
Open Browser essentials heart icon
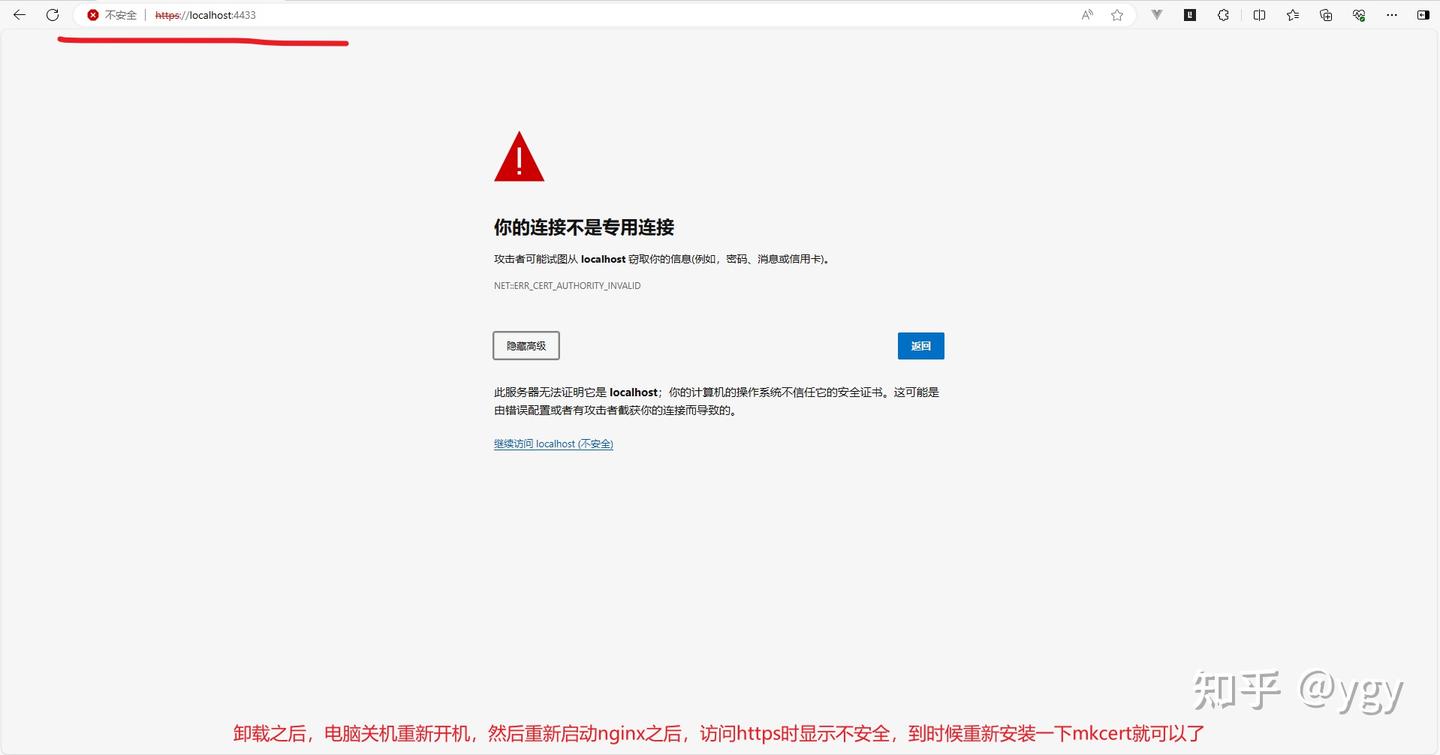1359,15
